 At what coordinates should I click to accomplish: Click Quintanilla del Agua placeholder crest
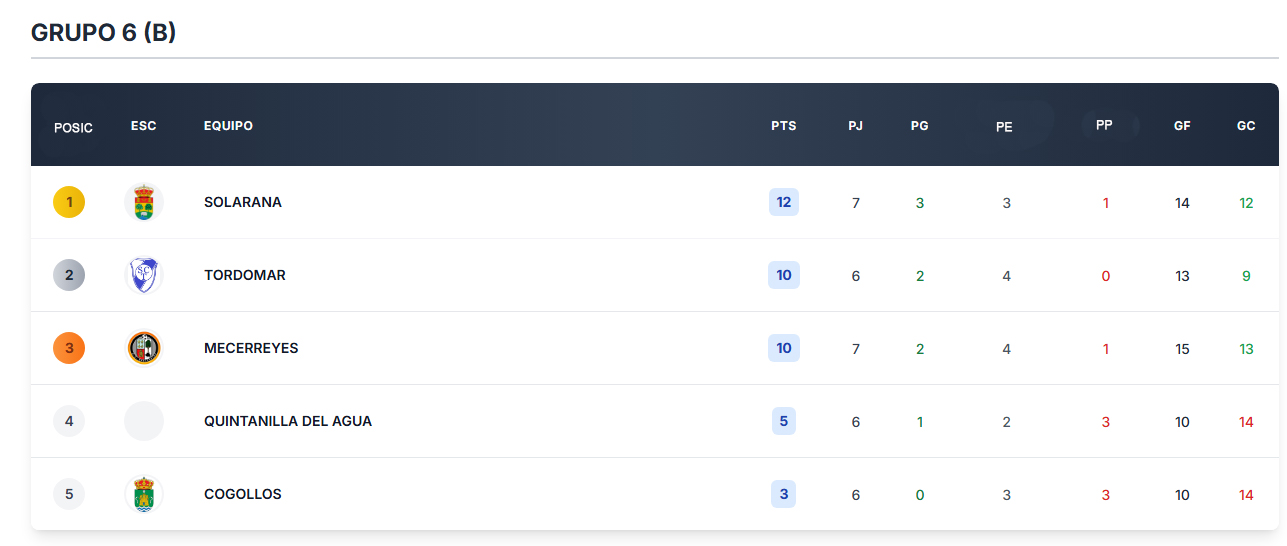(x=144, y=421)
